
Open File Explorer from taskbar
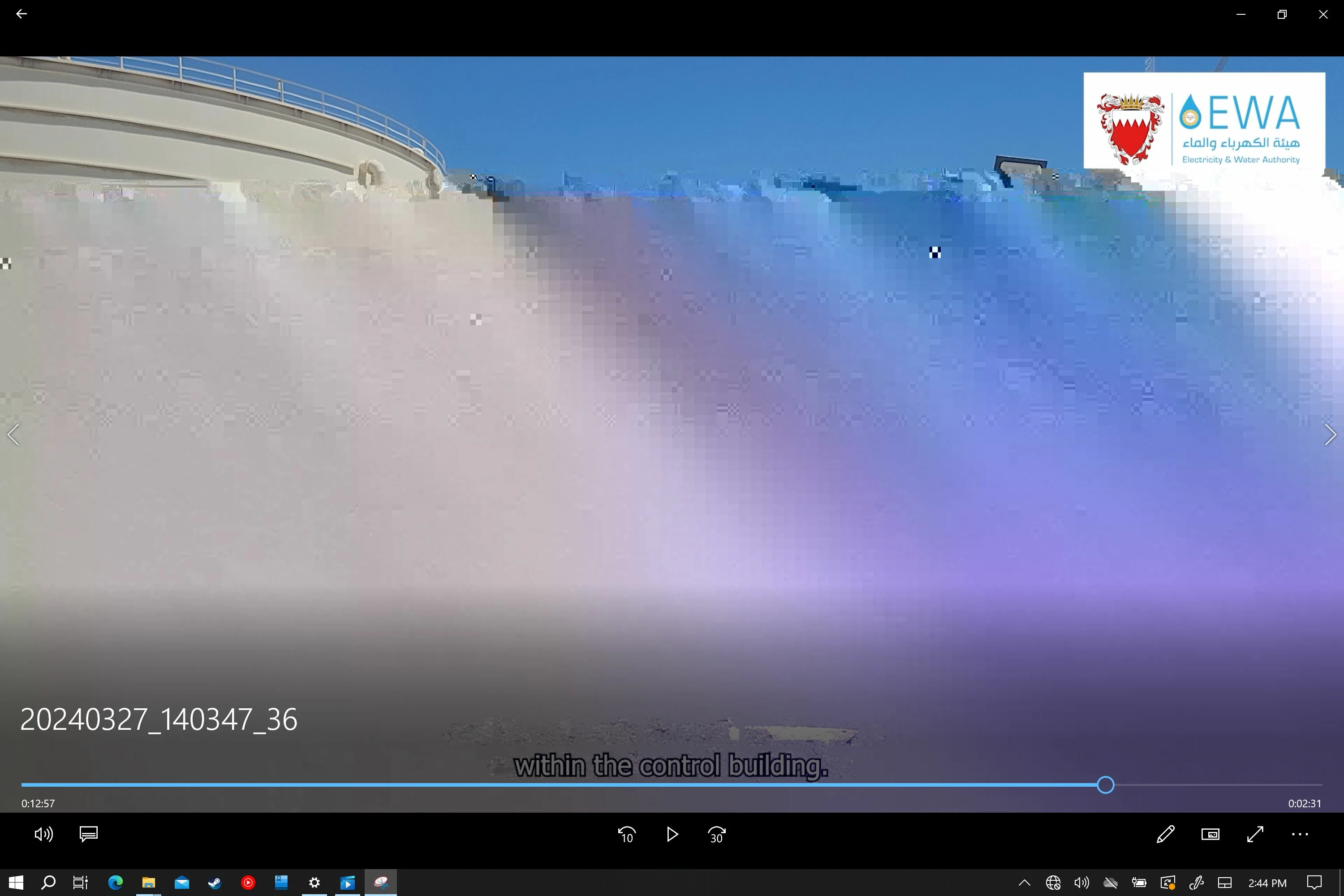tap(149, 883)
